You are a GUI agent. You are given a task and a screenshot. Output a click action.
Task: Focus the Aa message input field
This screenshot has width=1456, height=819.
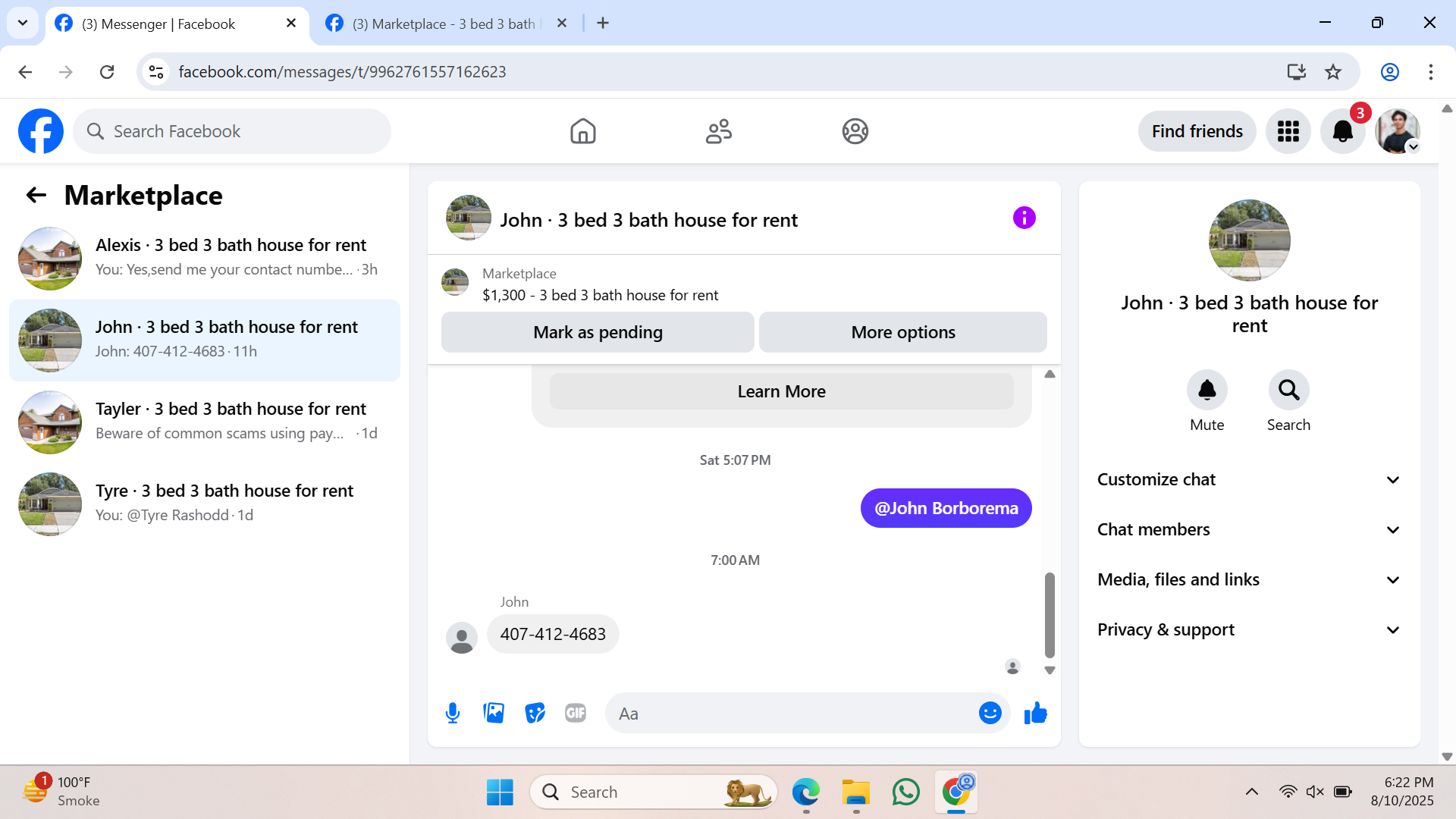792,714
